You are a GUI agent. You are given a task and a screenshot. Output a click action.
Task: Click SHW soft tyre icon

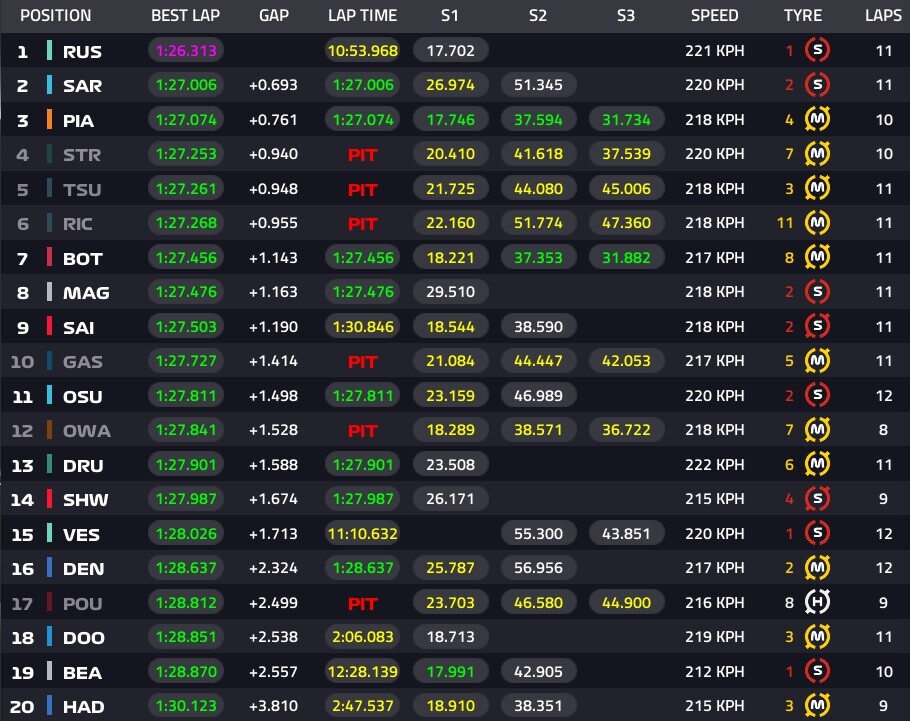click(817, 498)
